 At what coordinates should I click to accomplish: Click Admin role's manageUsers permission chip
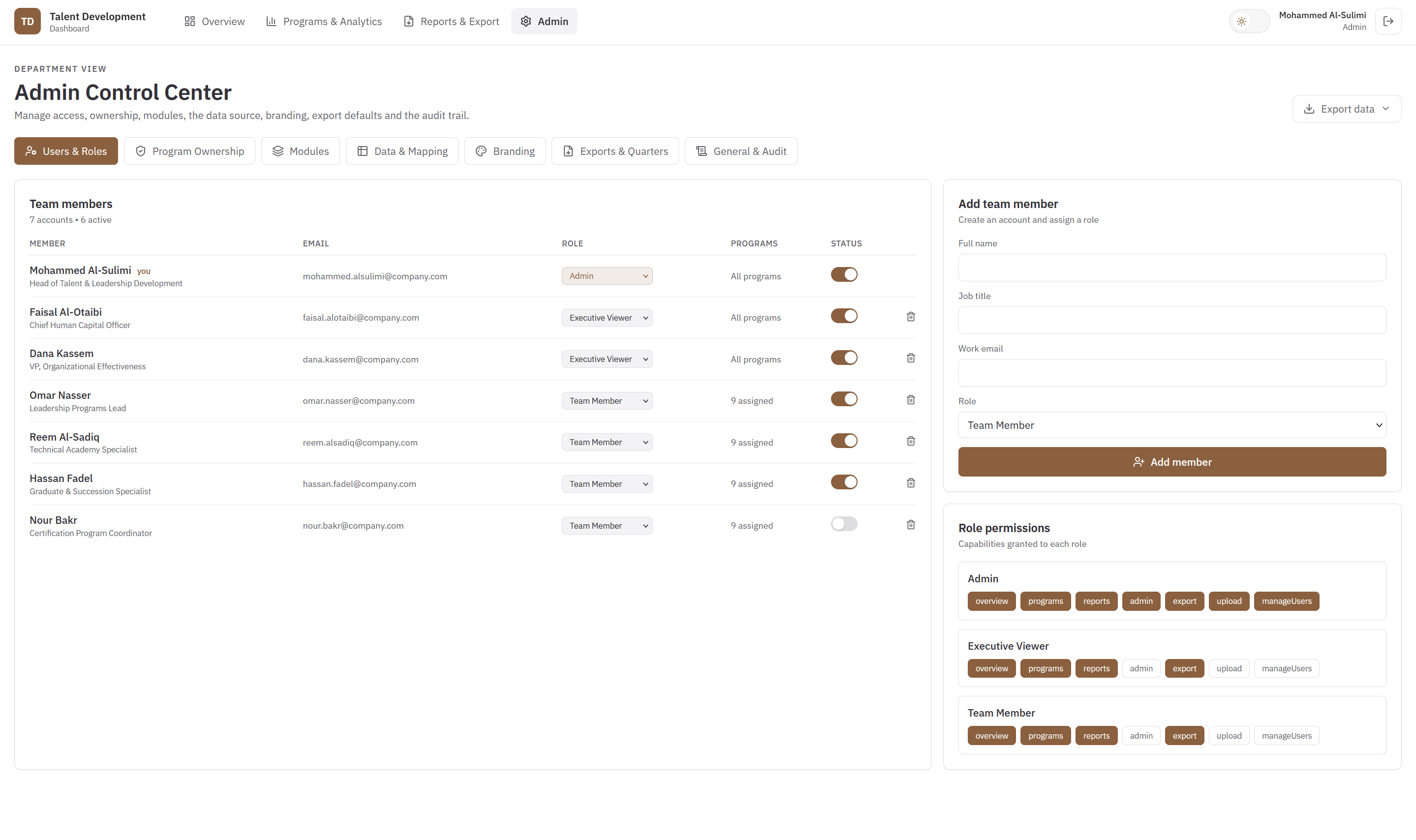click(1286, 601)
